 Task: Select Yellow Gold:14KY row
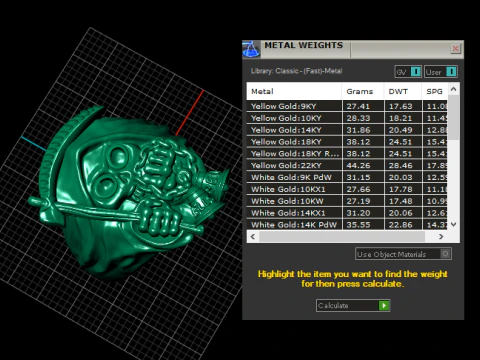point(347,130)
